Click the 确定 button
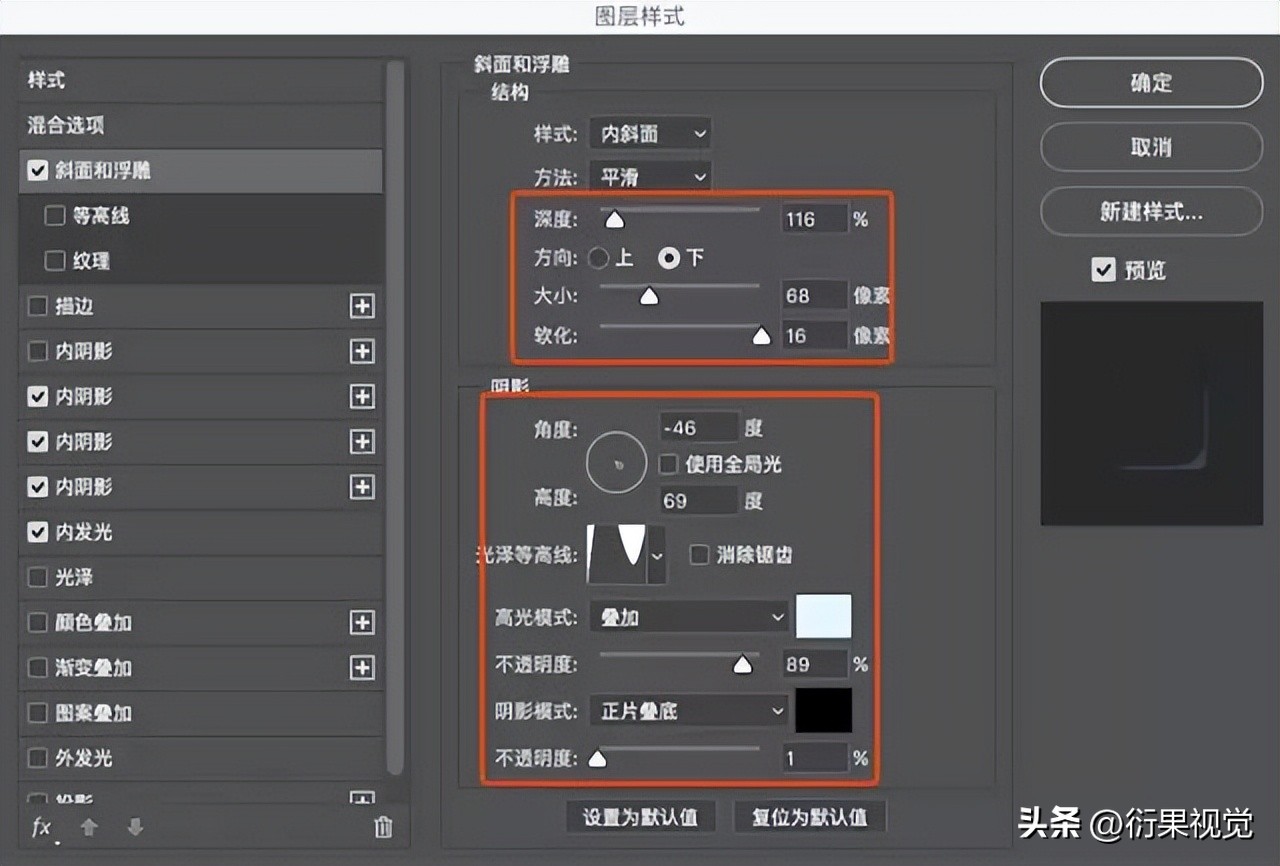This screenshot has height=866, width=1280. (1150, 83)
